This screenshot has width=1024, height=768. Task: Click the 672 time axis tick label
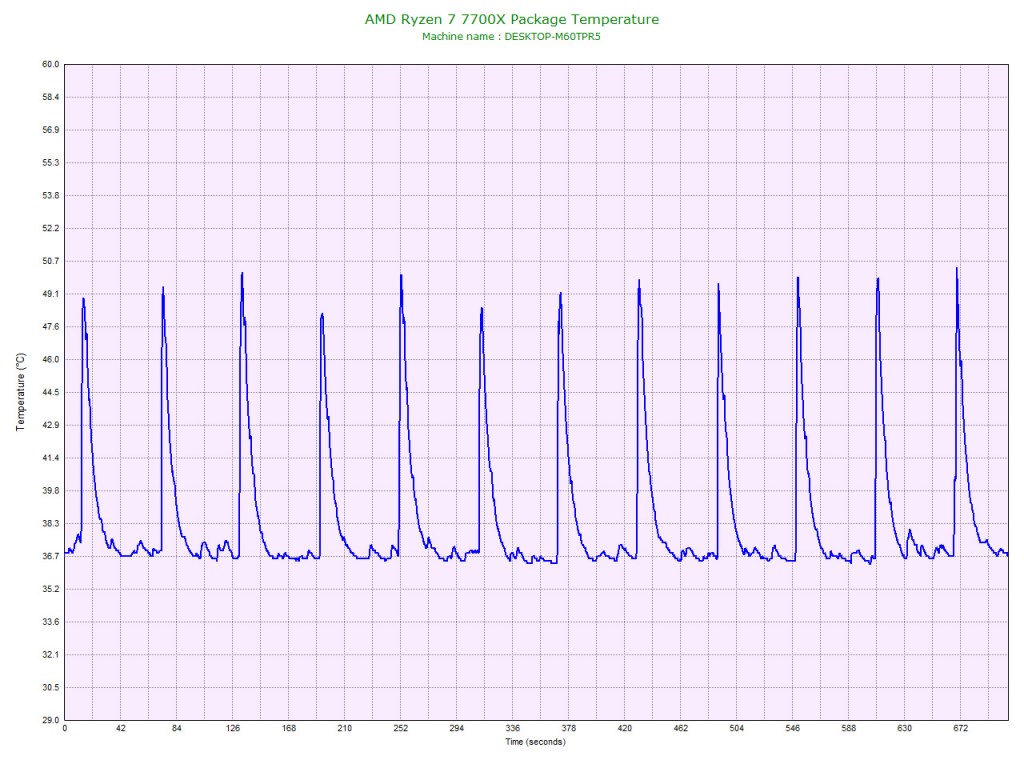(x=961, y=729)
